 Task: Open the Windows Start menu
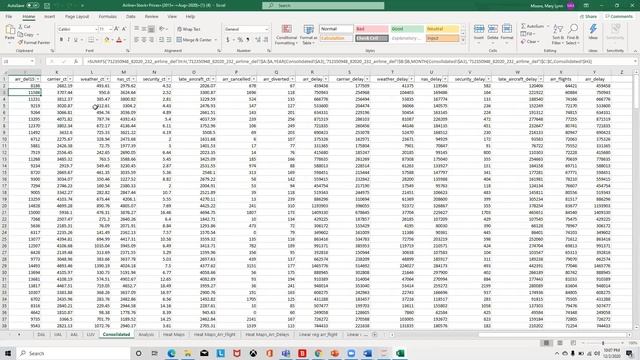(8, 353)
